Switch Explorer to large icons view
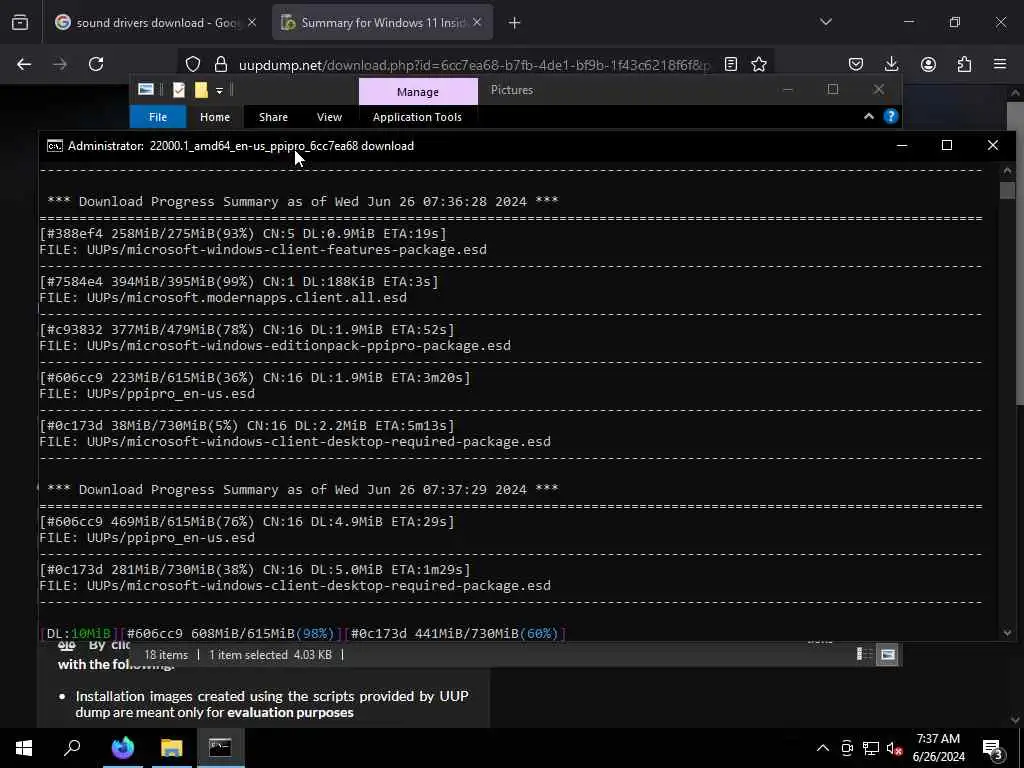 (888, 654)
